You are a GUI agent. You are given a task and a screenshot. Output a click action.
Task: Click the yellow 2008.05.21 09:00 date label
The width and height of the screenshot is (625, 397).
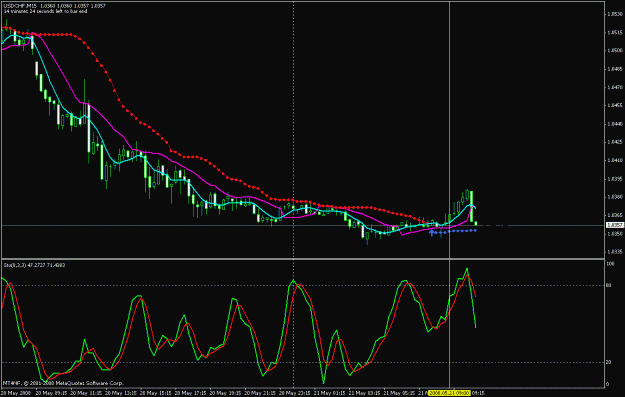pyautogui.click(x=450, y=393)
